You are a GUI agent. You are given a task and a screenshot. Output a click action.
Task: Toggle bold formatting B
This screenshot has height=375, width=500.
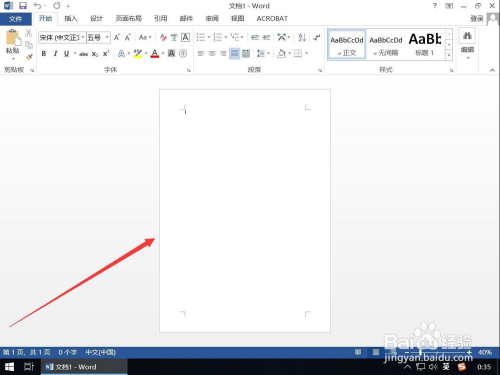coord(44,53)
